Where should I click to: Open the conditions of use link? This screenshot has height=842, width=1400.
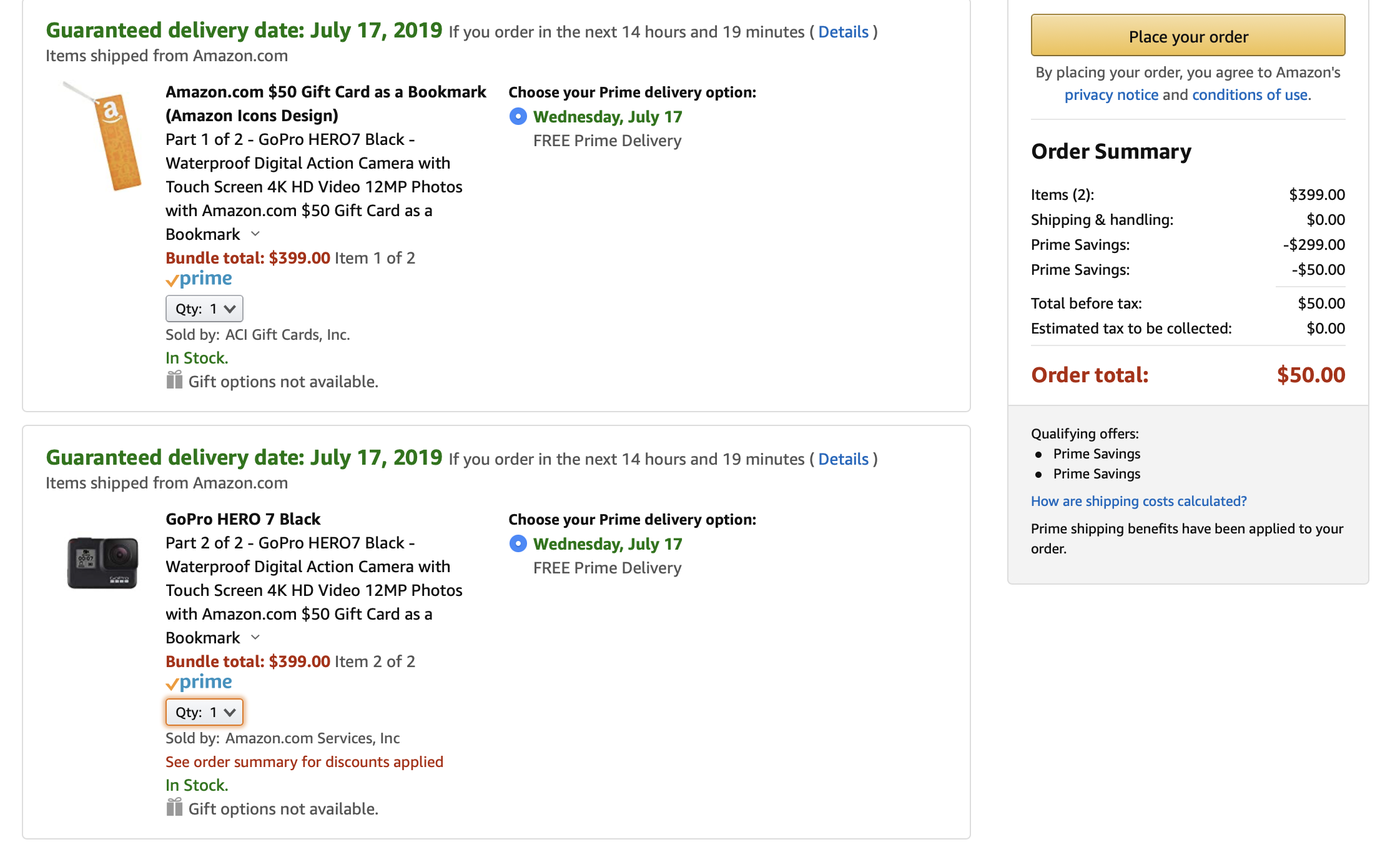tap(1251, 95)
